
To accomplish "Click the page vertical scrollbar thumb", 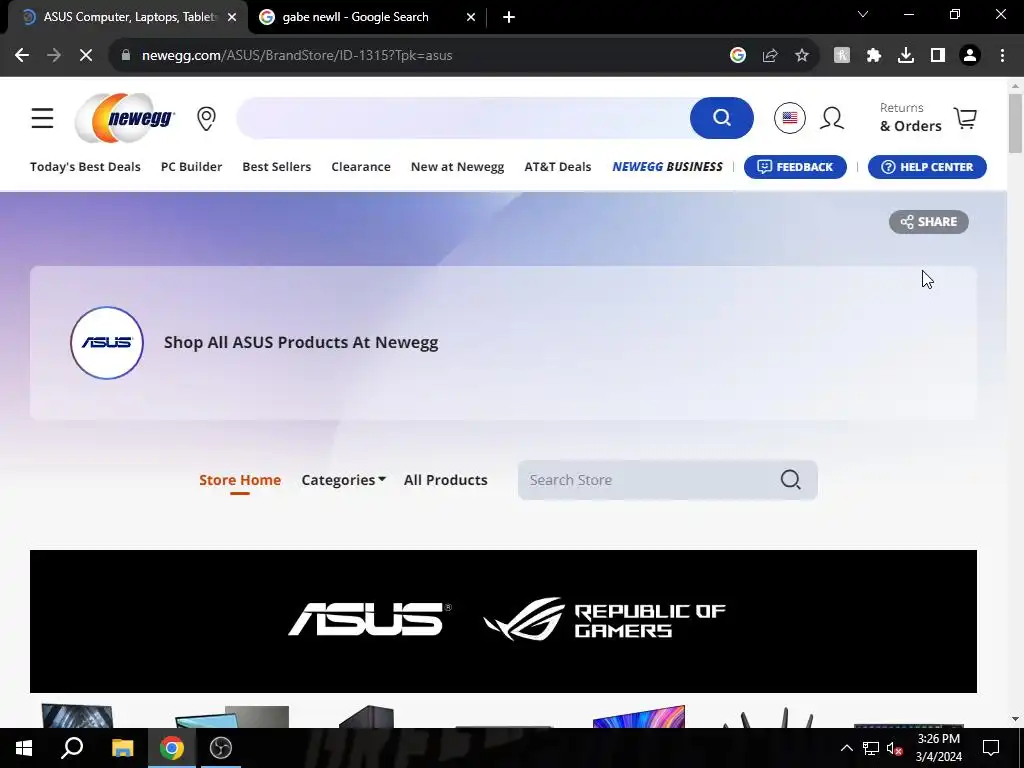I will (1015, 123).
